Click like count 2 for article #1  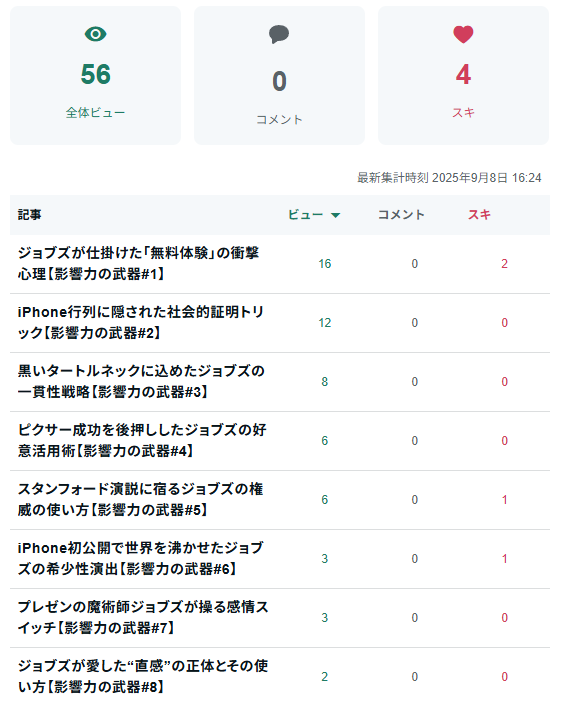pos(504,264)
